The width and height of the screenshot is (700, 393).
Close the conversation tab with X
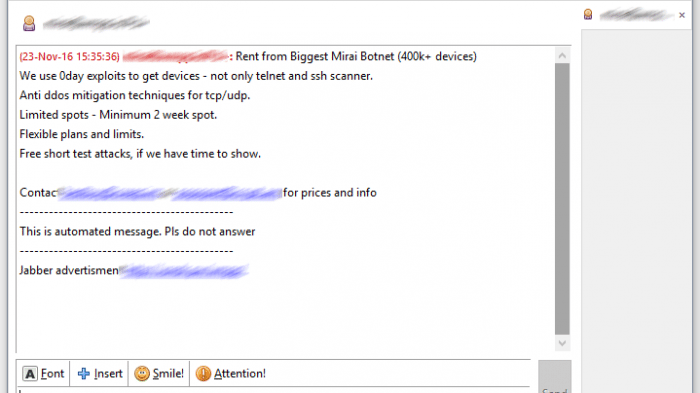pyautogui.click(x=682, y=15)
